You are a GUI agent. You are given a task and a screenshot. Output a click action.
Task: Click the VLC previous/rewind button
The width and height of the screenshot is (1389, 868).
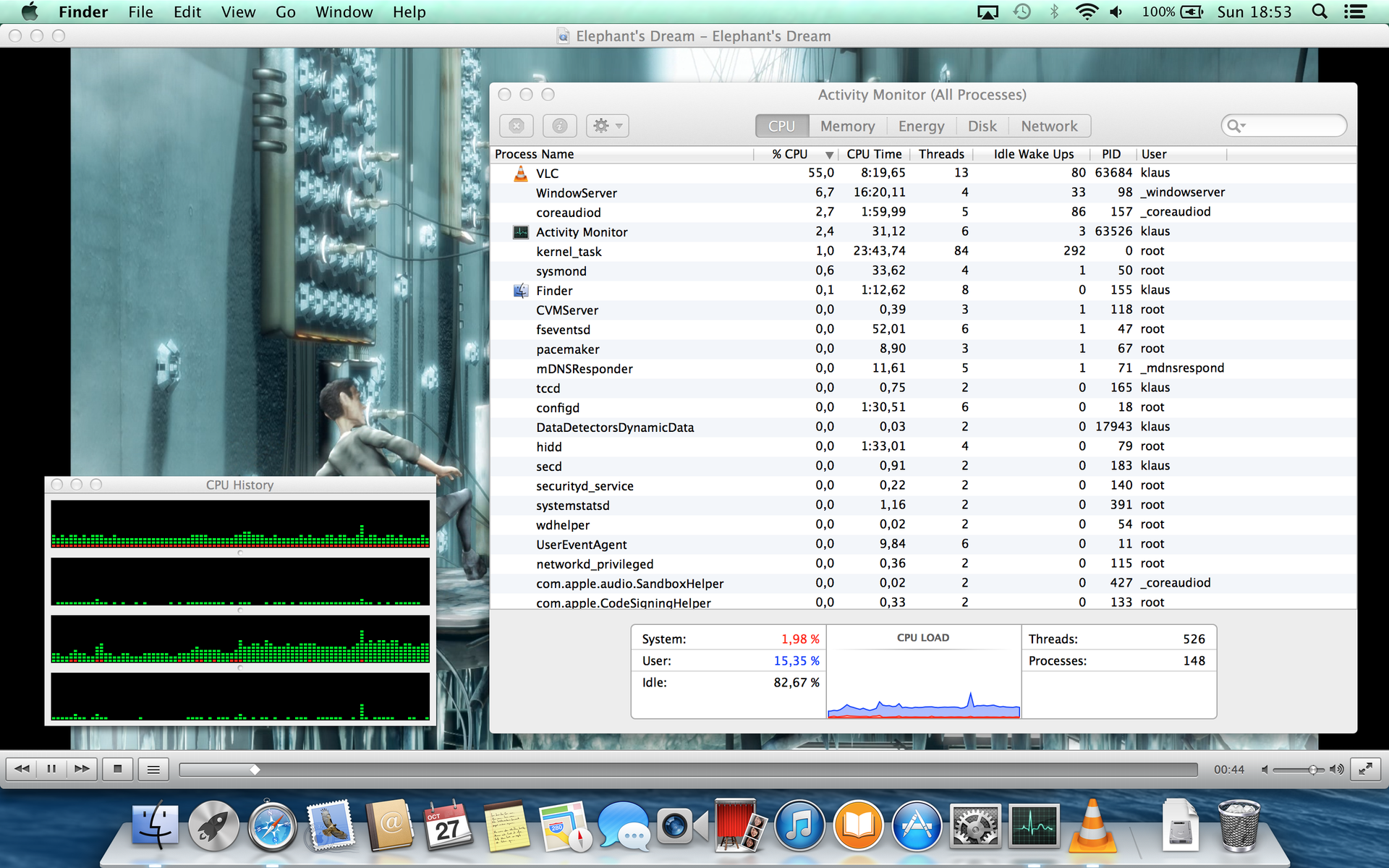22,769
